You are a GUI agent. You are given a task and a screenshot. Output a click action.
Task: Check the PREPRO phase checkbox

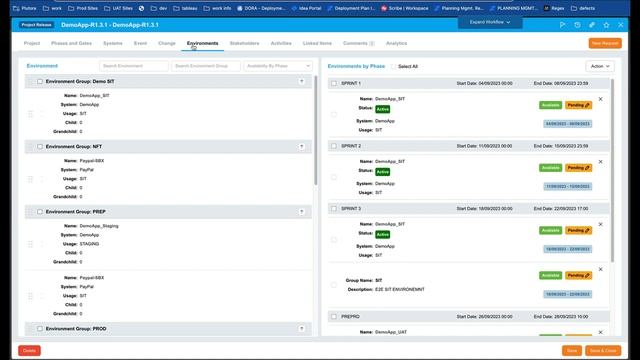click(334, 316)
